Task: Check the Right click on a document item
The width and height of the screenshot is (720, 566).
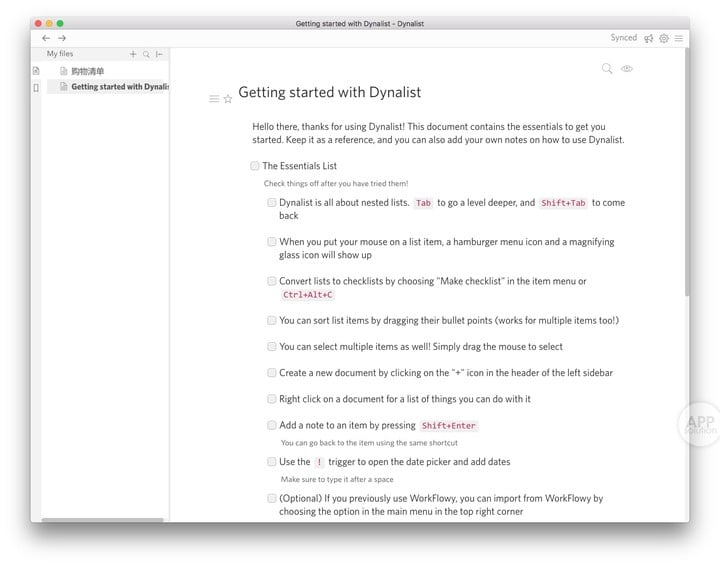Action: point(271,399)
